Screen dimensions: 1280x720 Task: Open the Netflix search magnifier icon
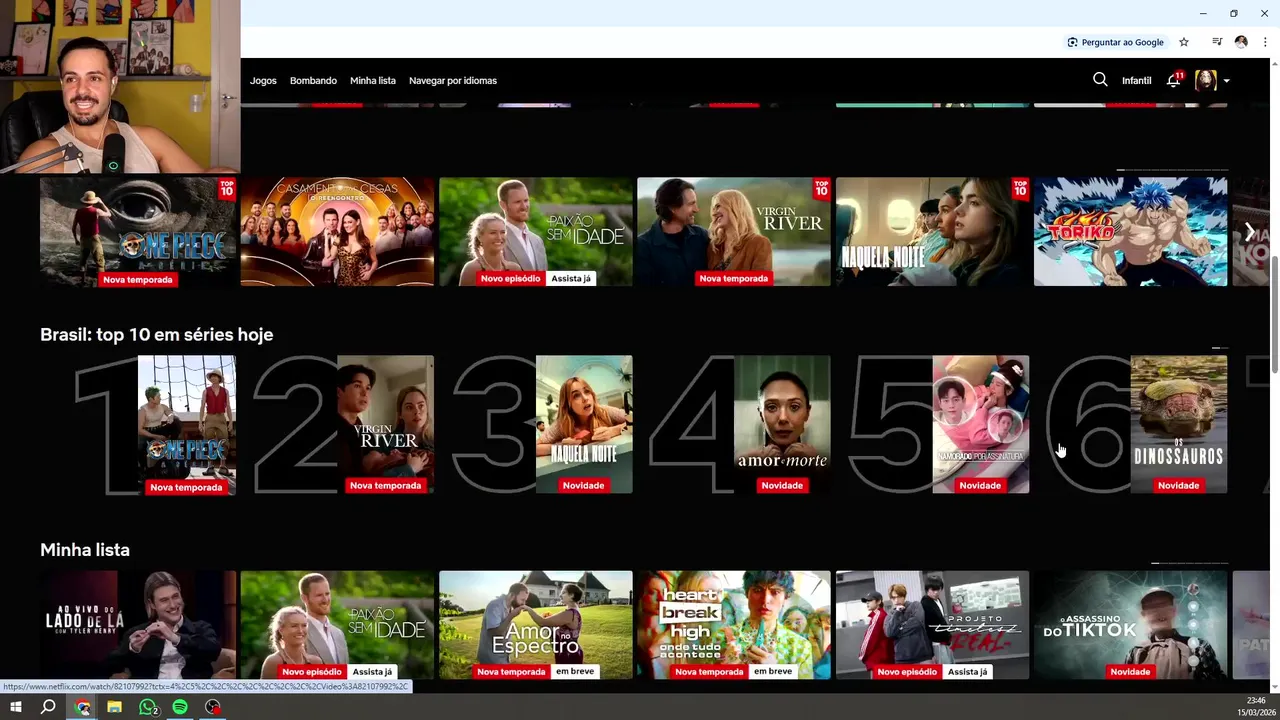coord(1100,80)
